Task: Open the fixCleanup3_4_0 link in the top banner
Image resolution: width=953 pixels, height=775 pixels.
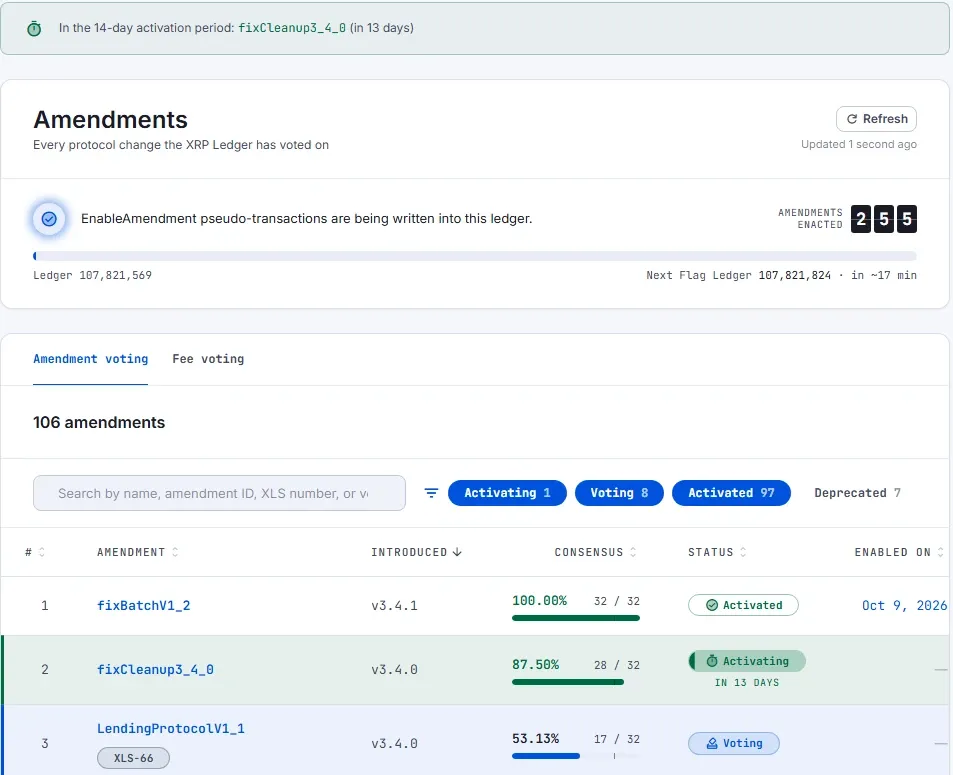Action: [292, 28]
